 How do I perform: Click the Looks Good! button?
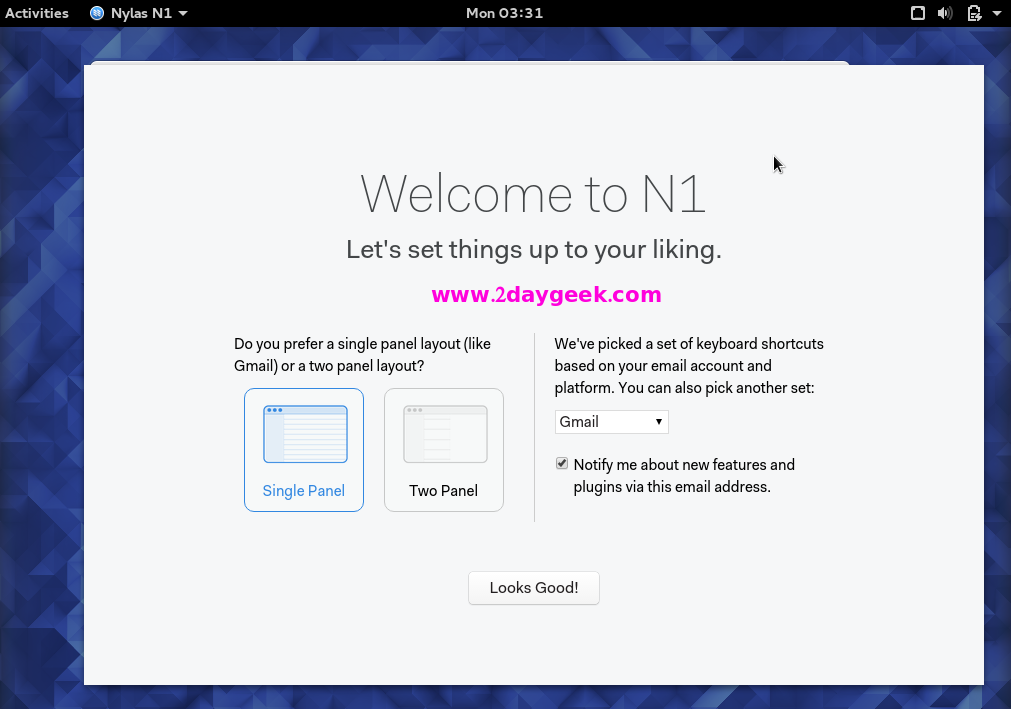coord(534,588)
